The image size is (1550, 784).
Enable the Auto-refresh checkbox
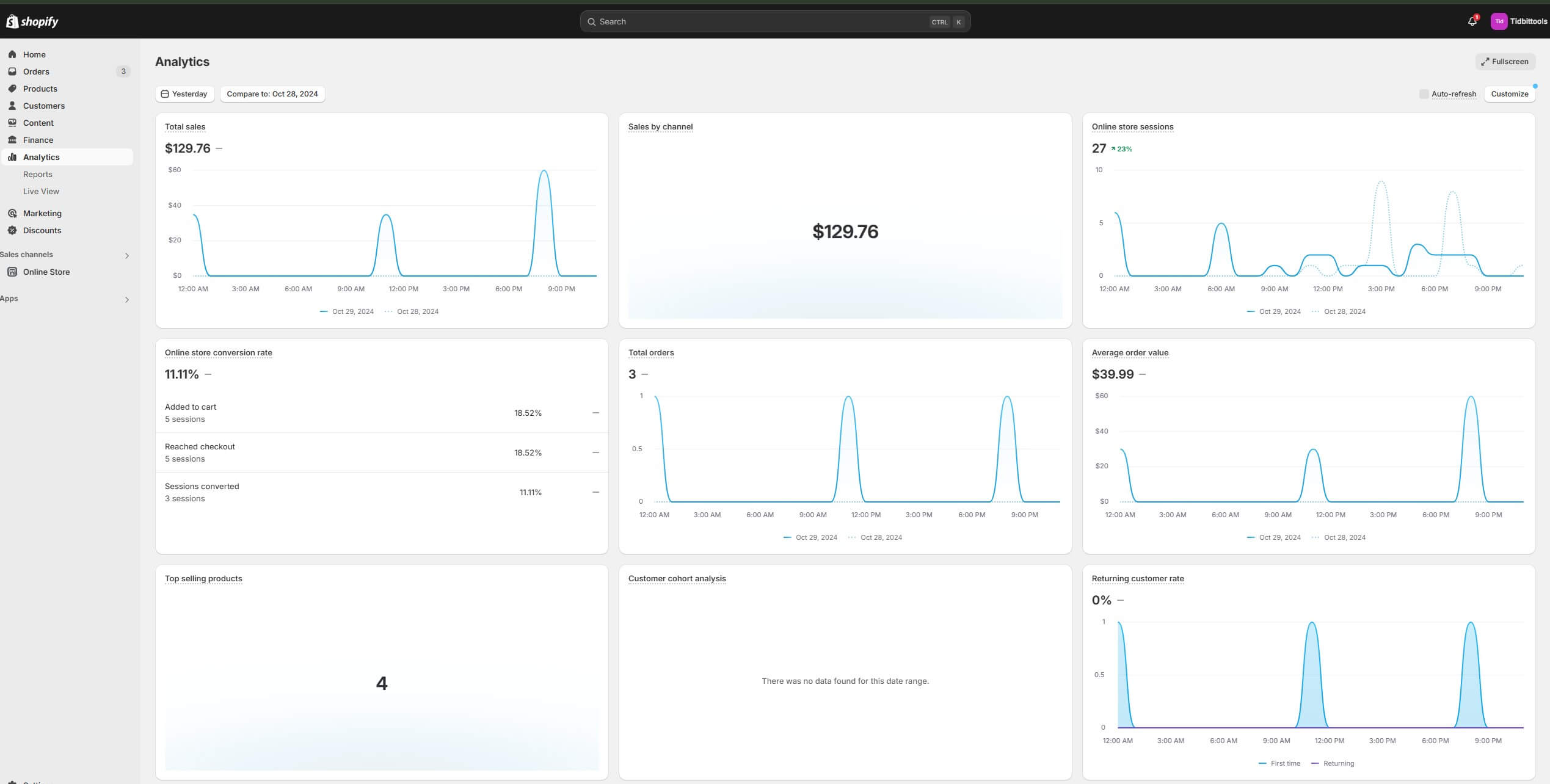(1424, 94)
